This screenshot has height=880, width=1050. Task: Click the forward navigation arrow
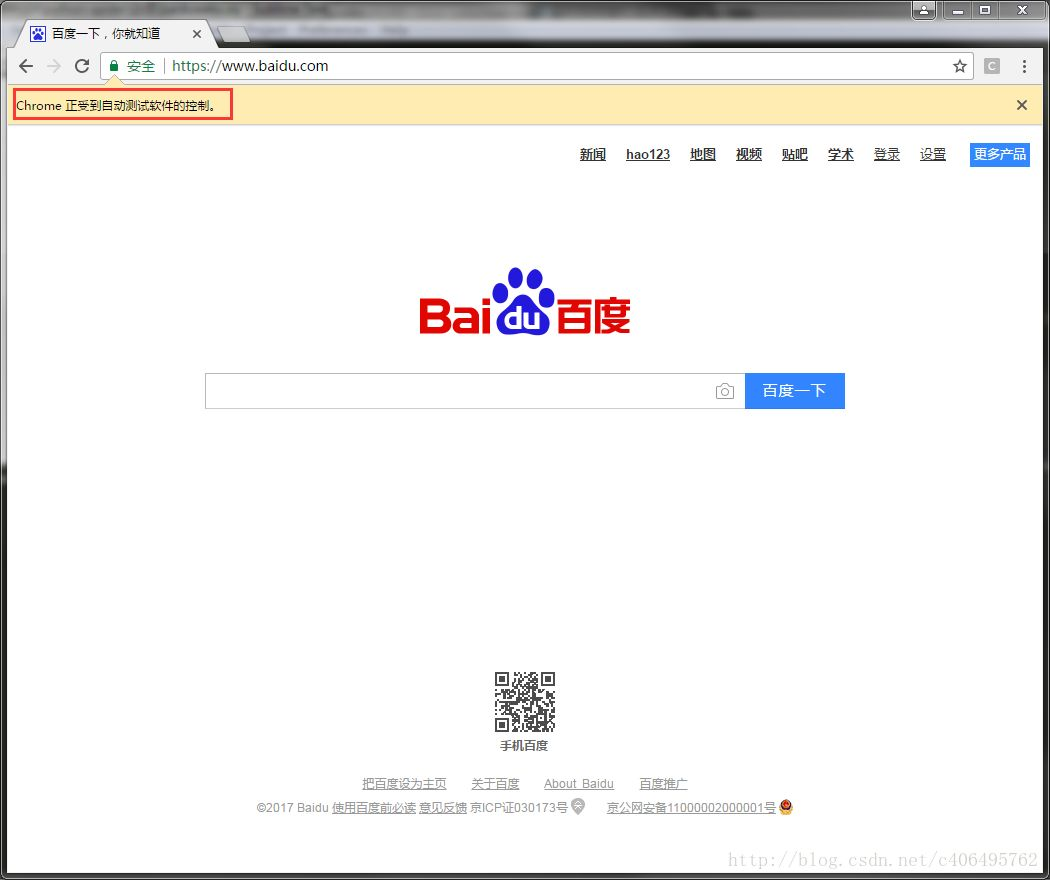point(54,66)
